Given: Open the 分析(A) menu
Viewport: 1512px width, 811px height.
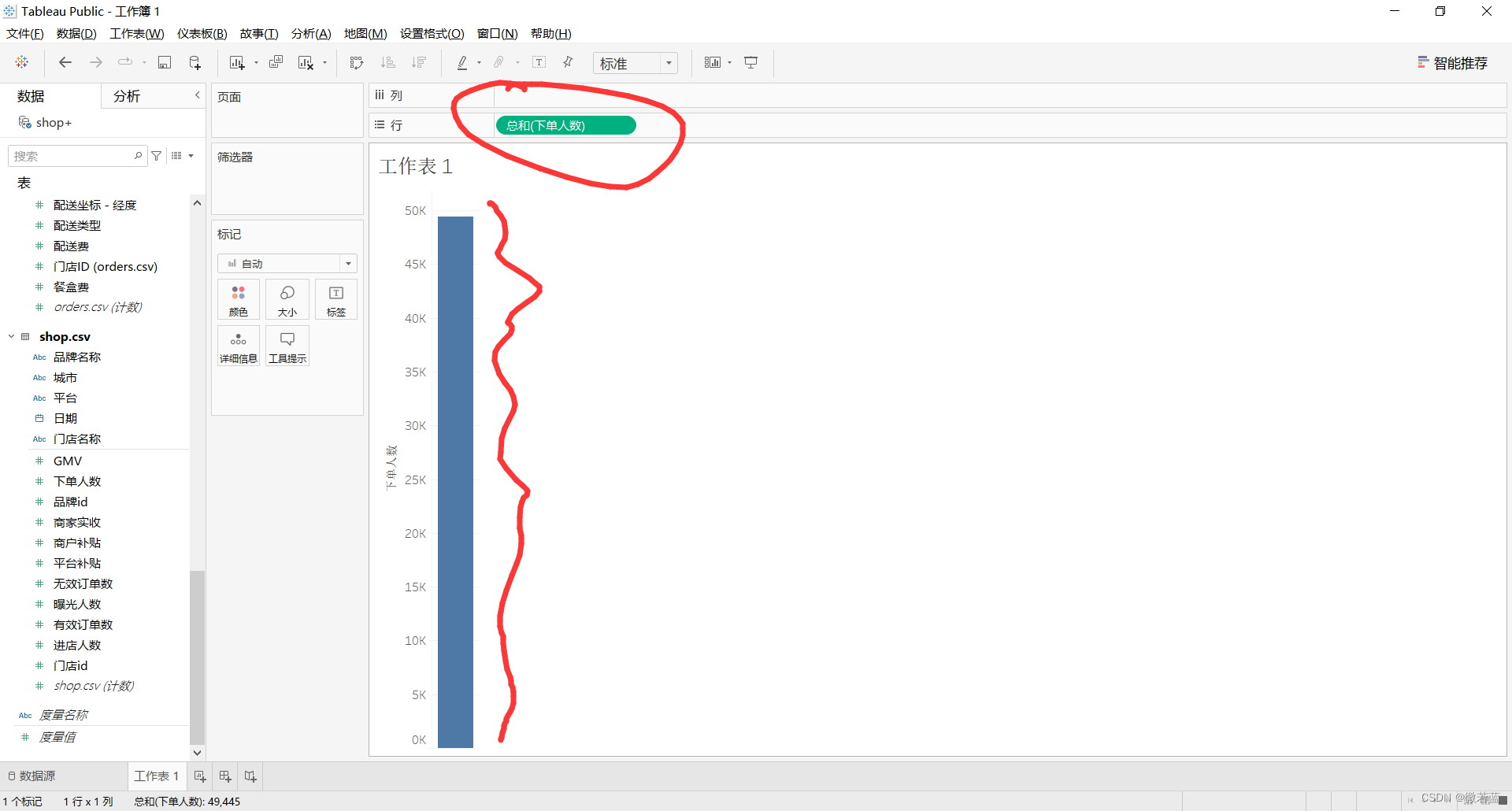Looking at the screenshot, I should (x=311, y=34).
